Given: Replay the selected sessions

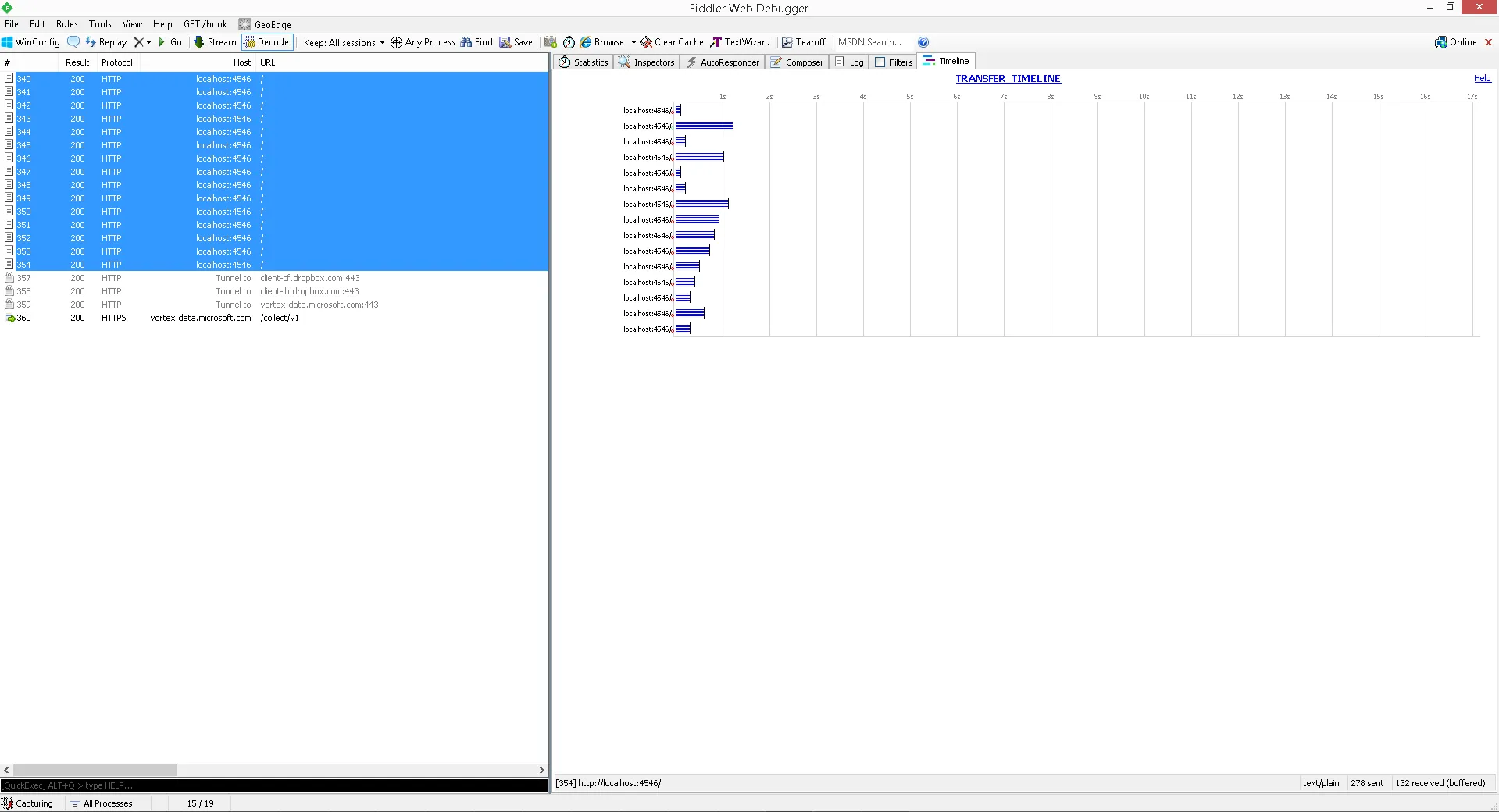Looking at the screenshot, I should [x=106, y=42].
